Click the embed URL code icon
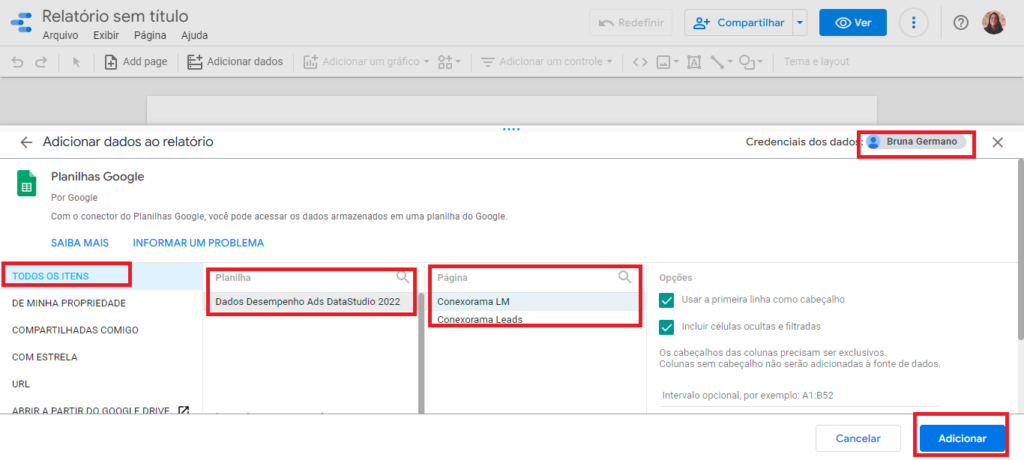This screenshot has width=1024, height=460. coord(640,62)
